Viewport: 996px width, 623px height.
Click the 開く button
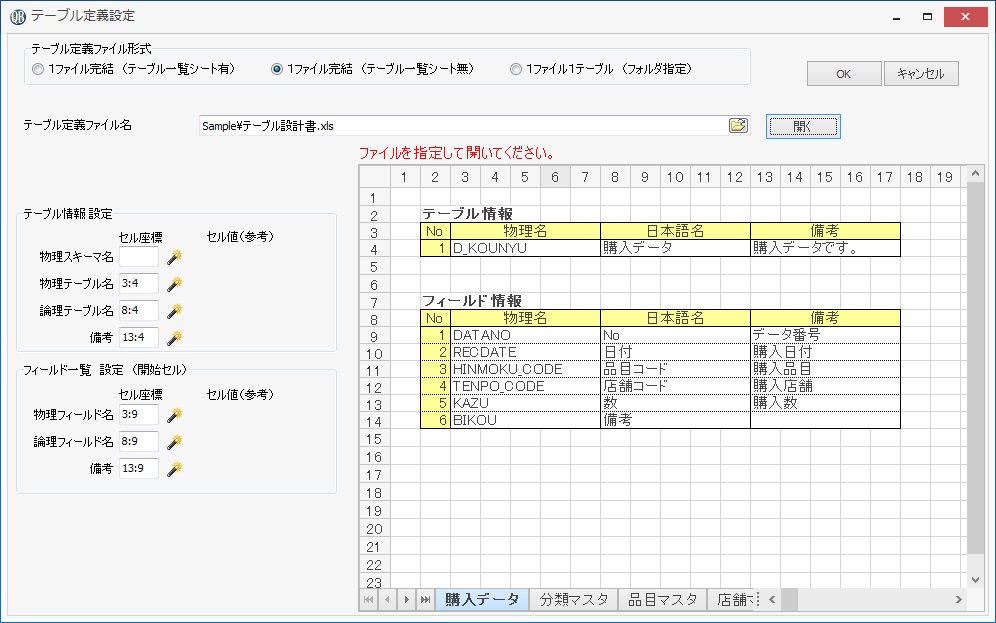click(x=803, y=126)
